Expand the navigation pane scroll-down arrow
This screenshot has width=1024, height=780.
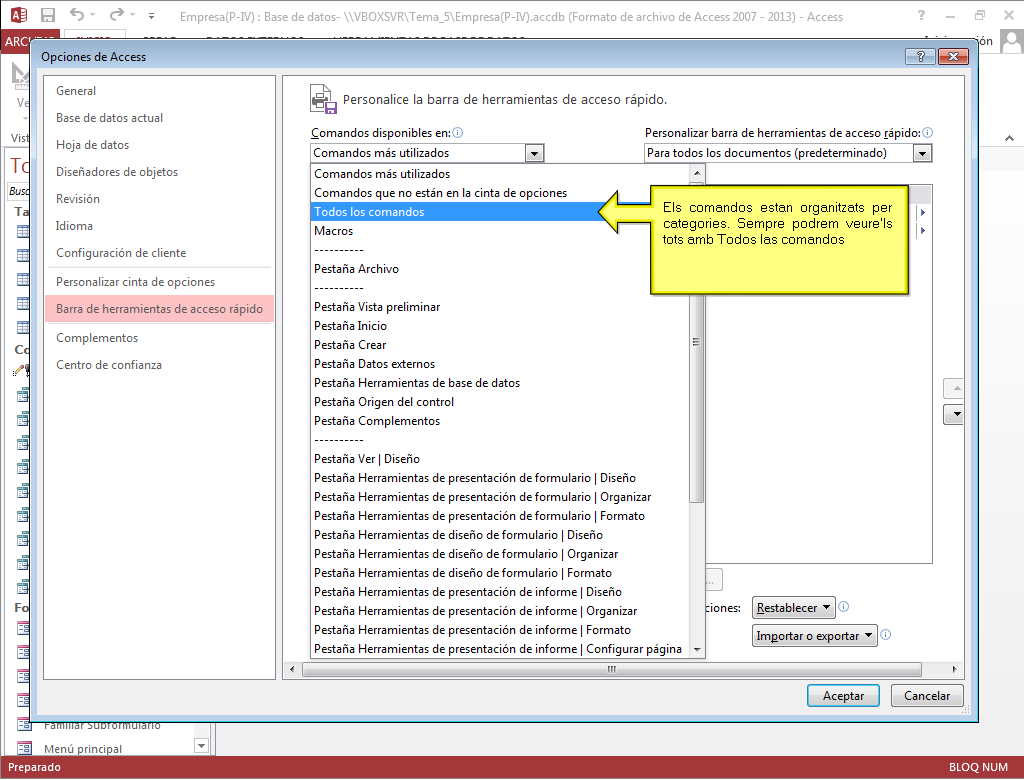202,745
